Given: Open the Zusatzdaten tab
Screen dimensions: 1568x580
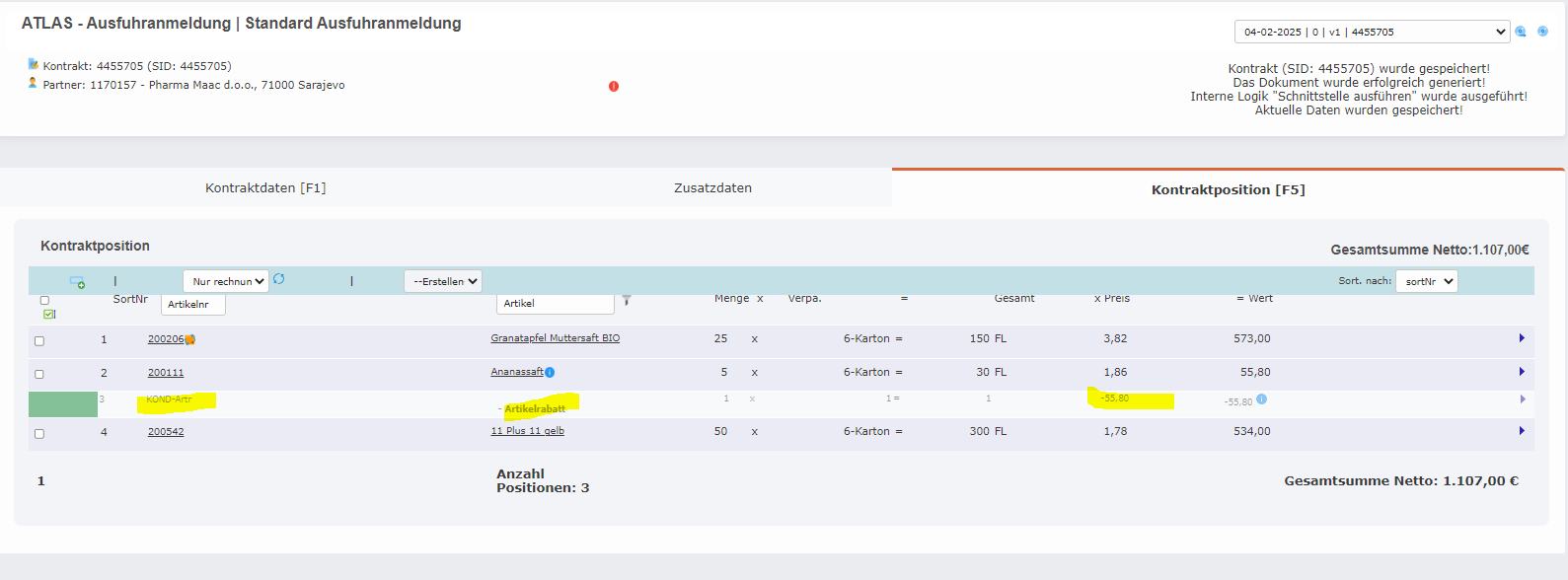Looking at the screenshot, I should click(712, 187).
